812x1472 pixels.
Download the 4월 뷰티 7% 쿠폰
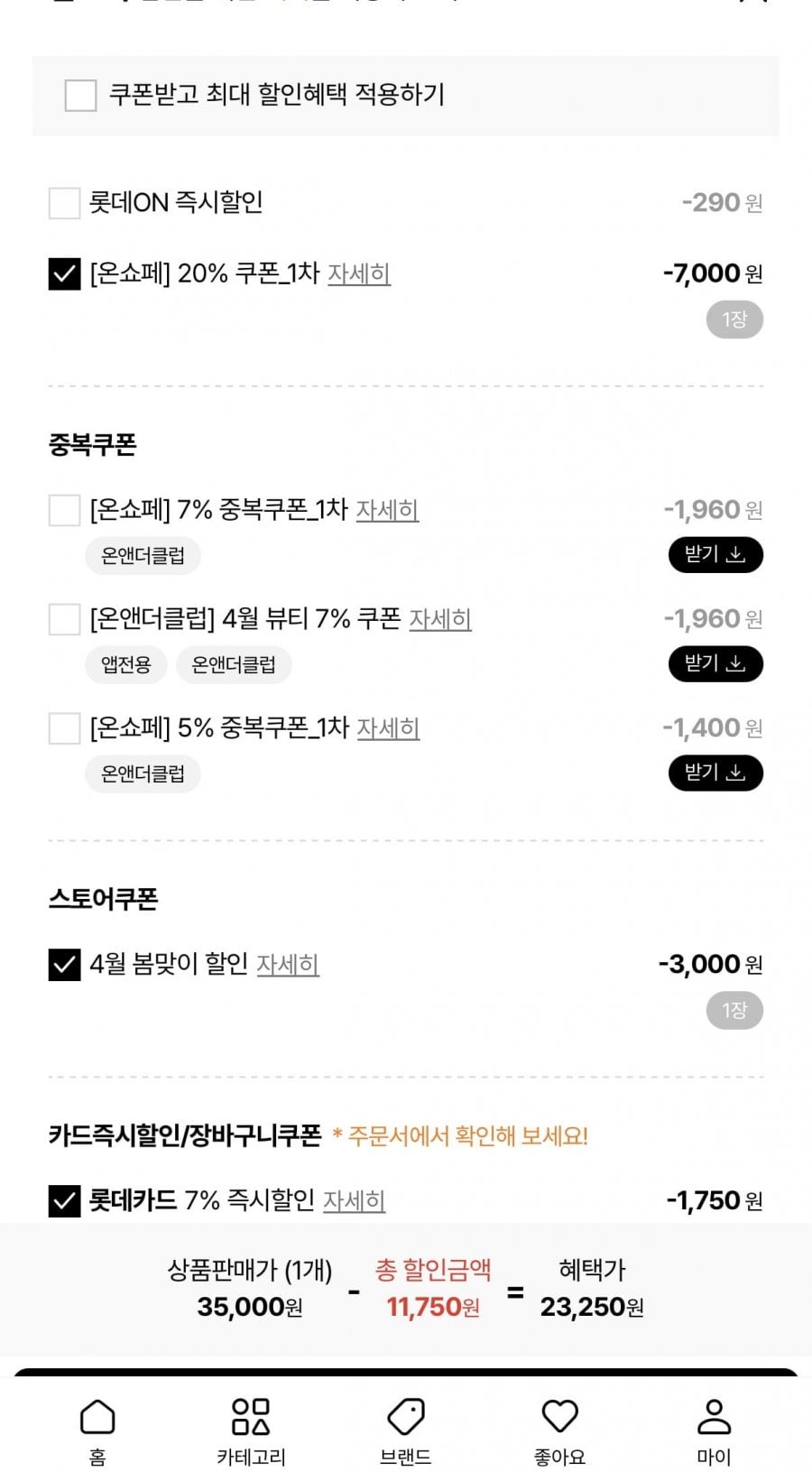pyautogui.click(x=715, y=664)
